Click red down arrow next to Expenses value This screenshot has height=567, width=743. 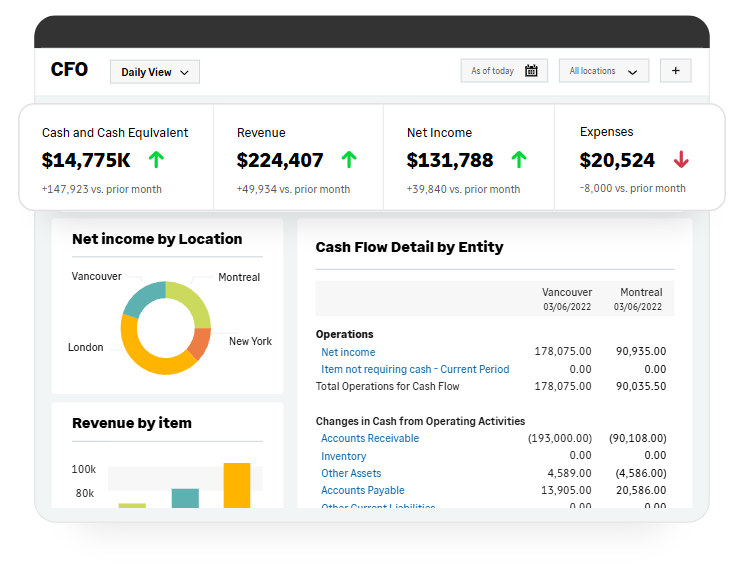point(681,160)
